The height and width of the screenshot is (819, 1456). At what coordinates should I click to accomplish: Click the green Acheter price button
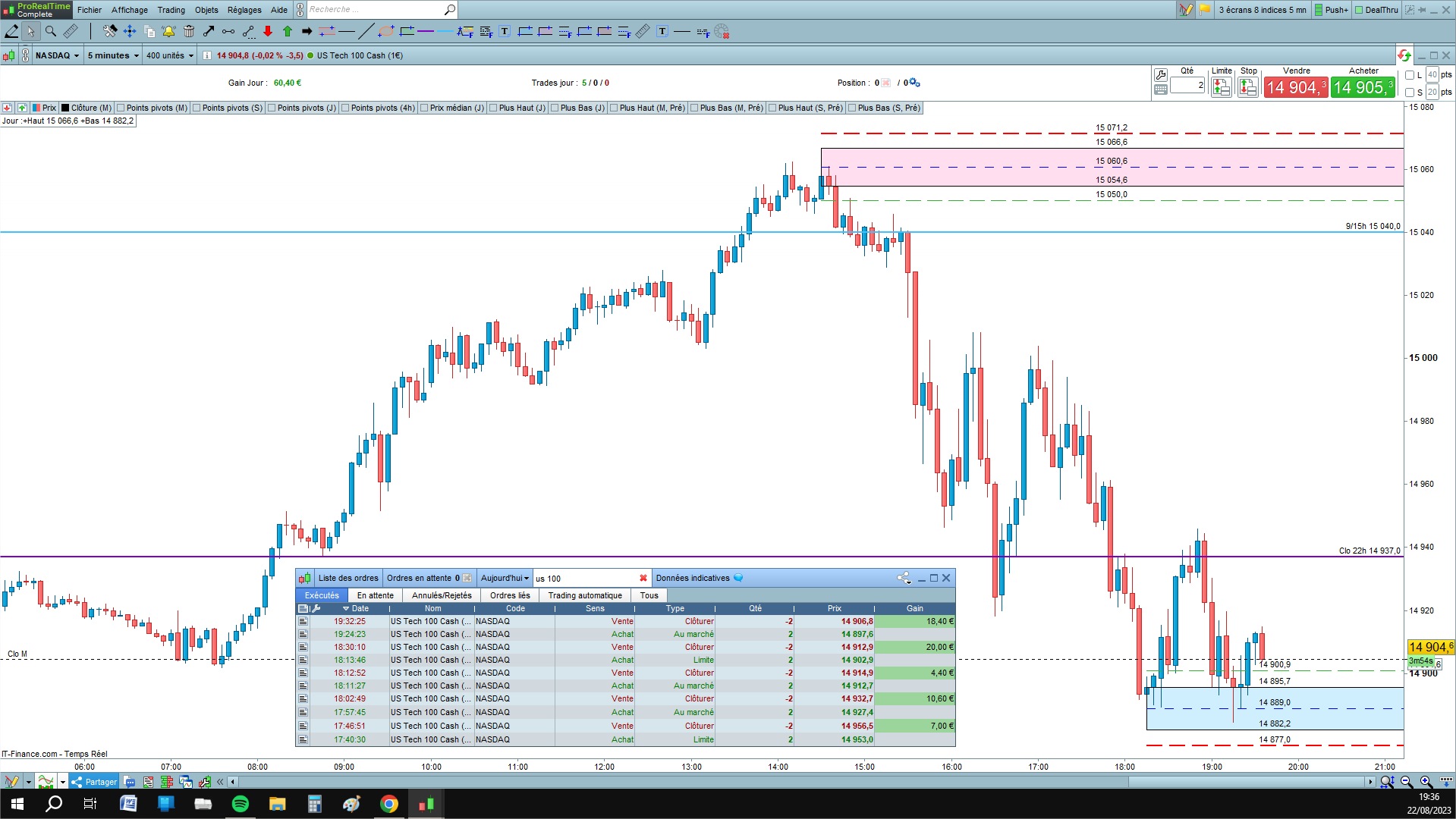(x=1363, y=87)
